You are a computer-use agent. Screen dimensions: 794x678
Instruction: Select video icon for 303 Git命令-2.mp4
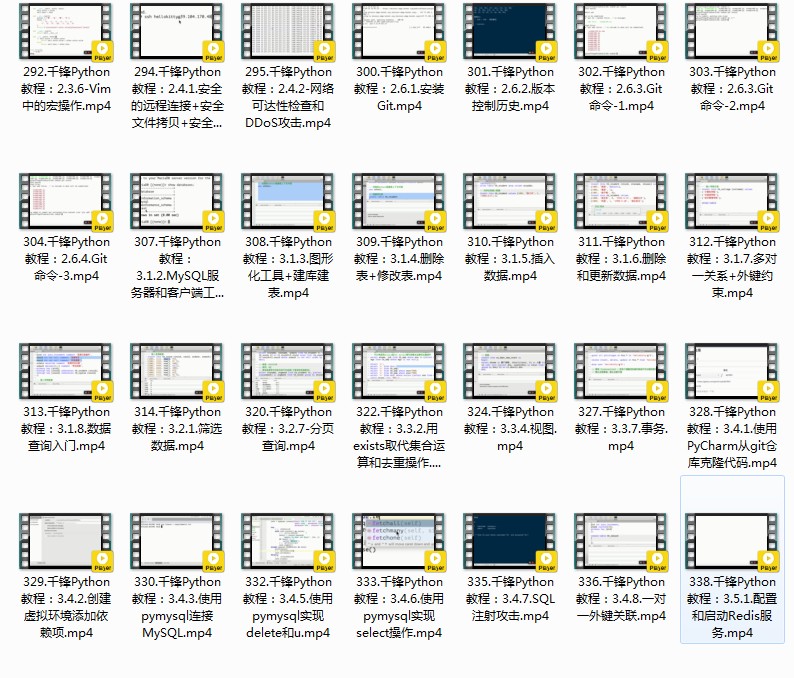pos(732,31)
